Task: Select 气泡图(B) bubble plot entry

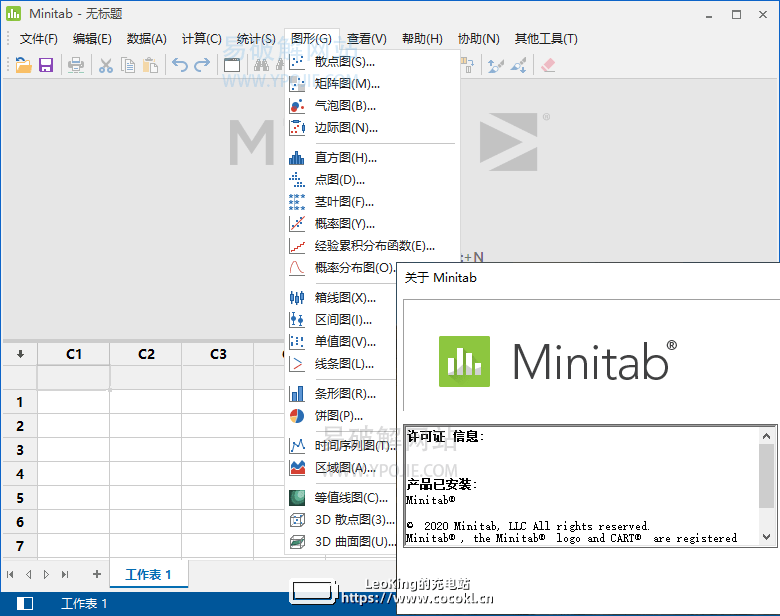Action: click(372, 105)
